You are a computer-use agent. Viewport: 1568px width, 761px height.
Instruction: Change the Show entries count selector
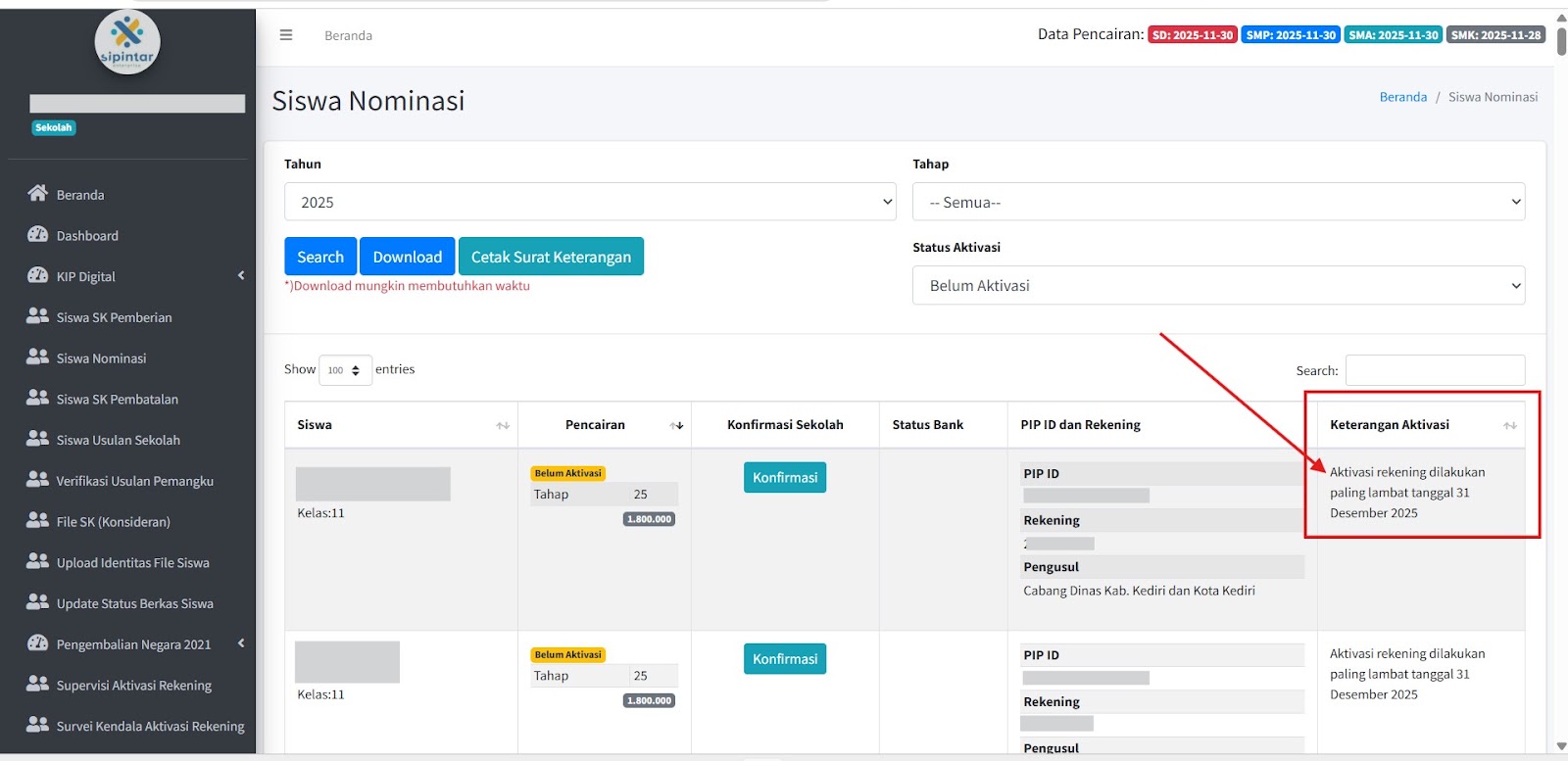345,370
